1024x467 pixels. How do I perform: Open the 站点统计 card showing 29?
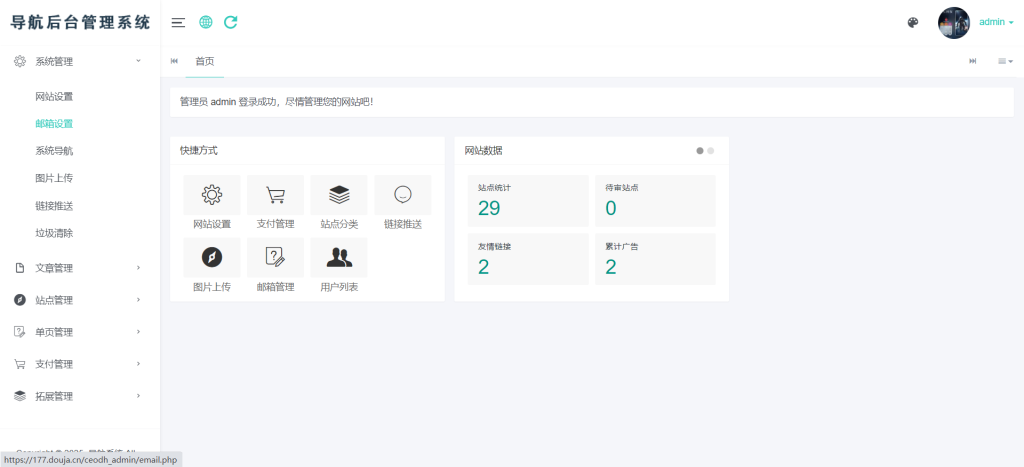point(528,201)
